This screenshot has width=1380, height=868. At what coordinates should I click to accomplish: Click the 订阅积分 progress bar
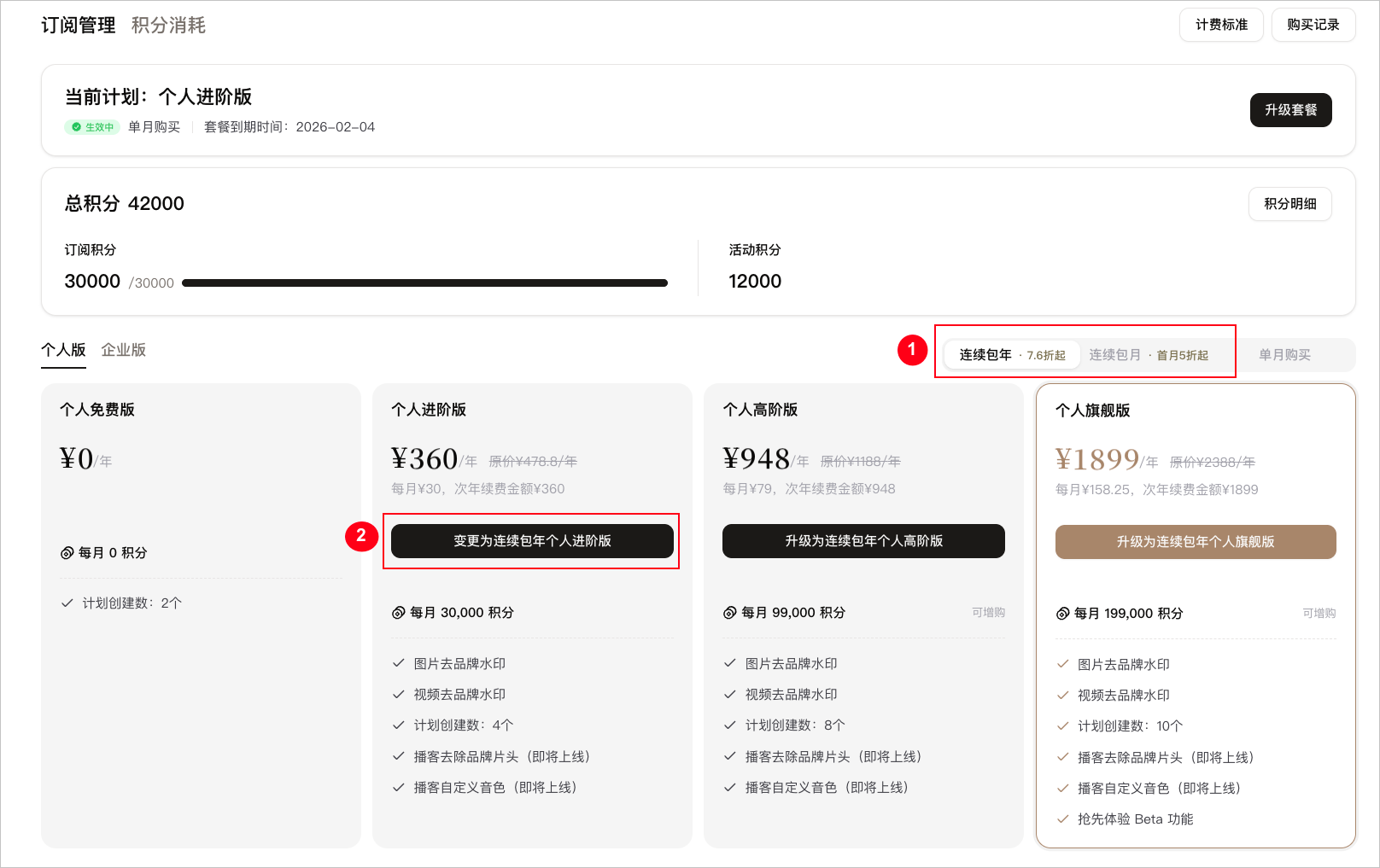[x=424, y=283]
